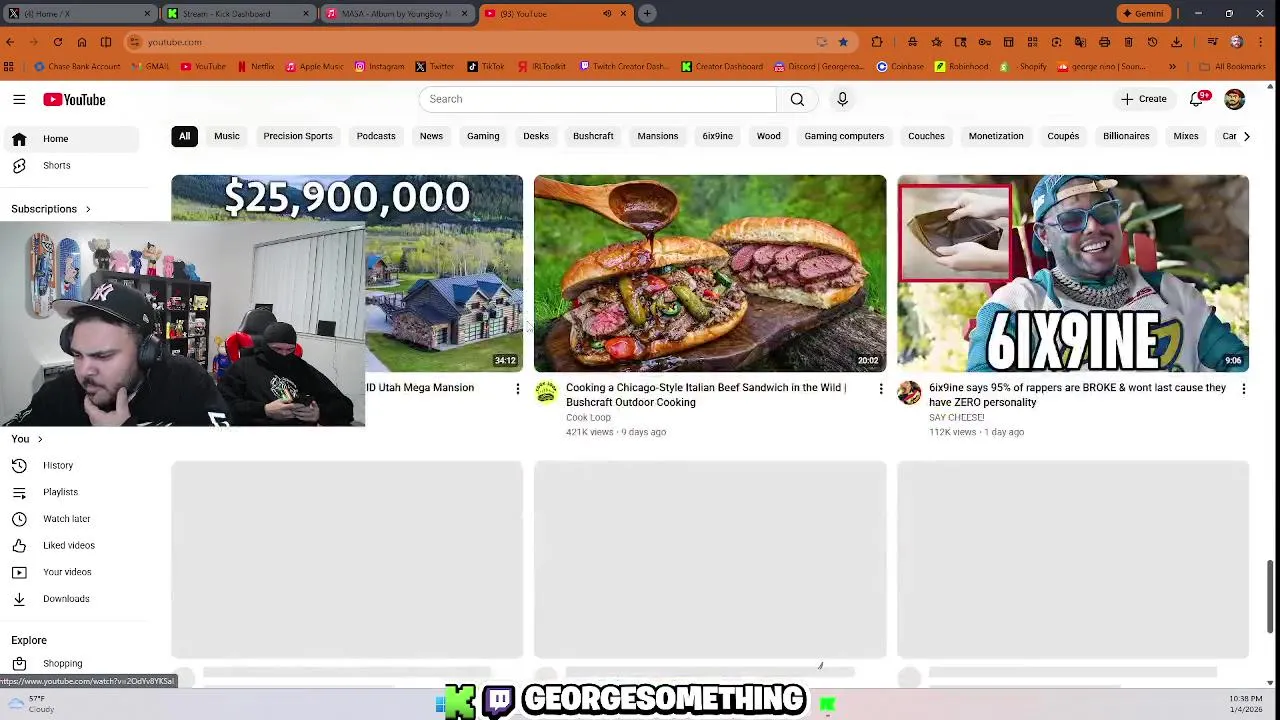Open Liked videos in the sidebar
1280x720 pixels.
point(70,545)
